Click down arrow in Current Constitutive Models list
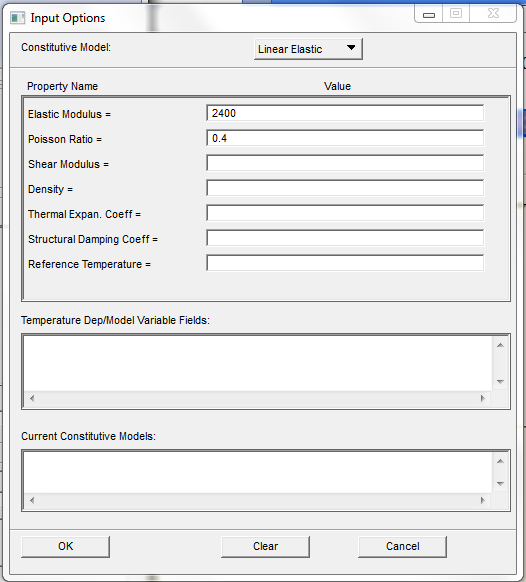This screenshot has width=526, height=582. 500,484
